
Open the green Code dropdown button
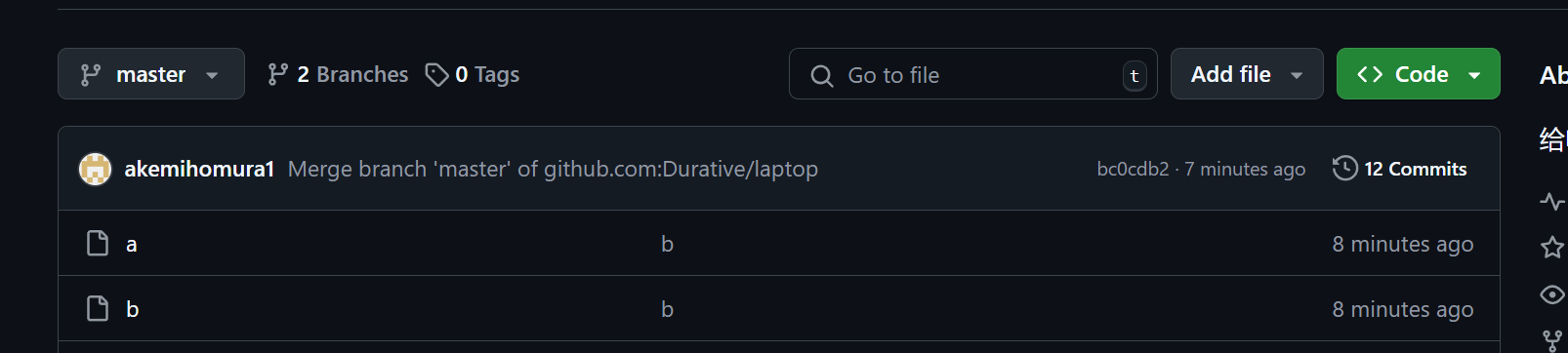click(1418, 74)
